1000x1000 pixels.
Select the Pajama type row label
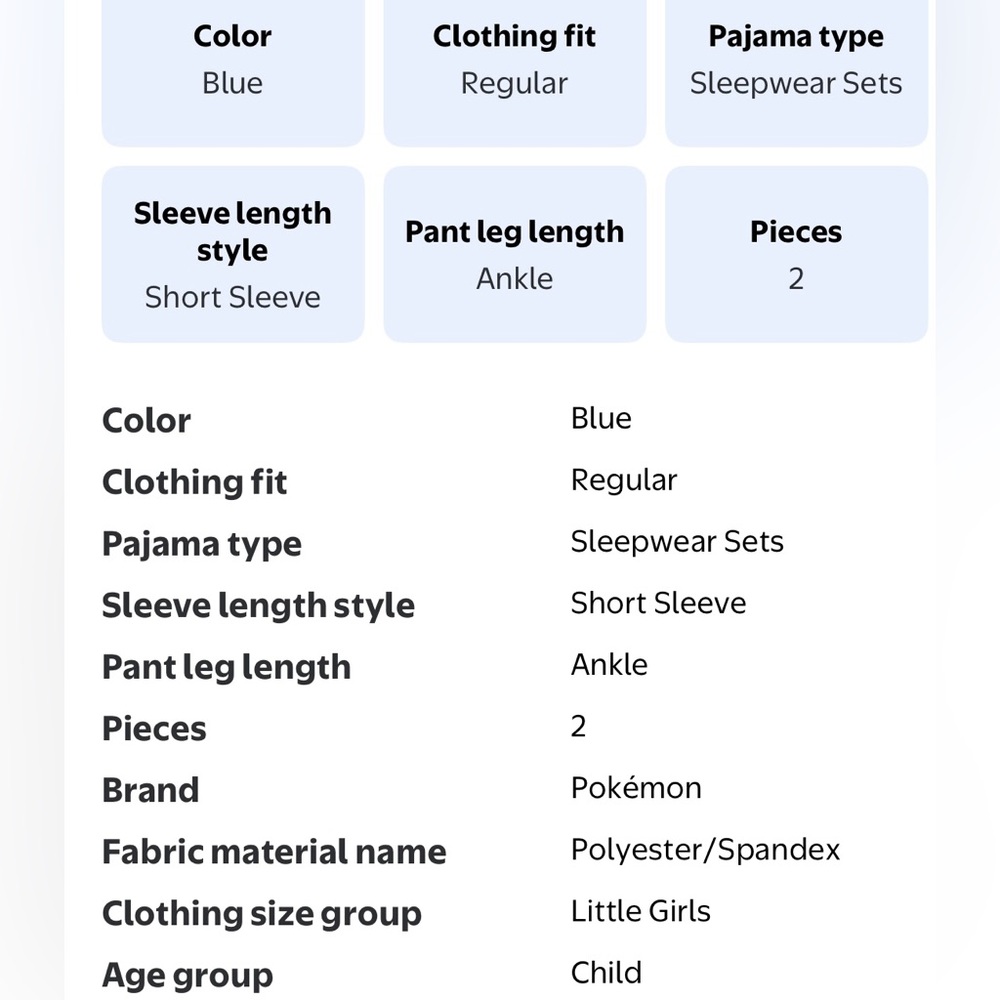point(202,545)
